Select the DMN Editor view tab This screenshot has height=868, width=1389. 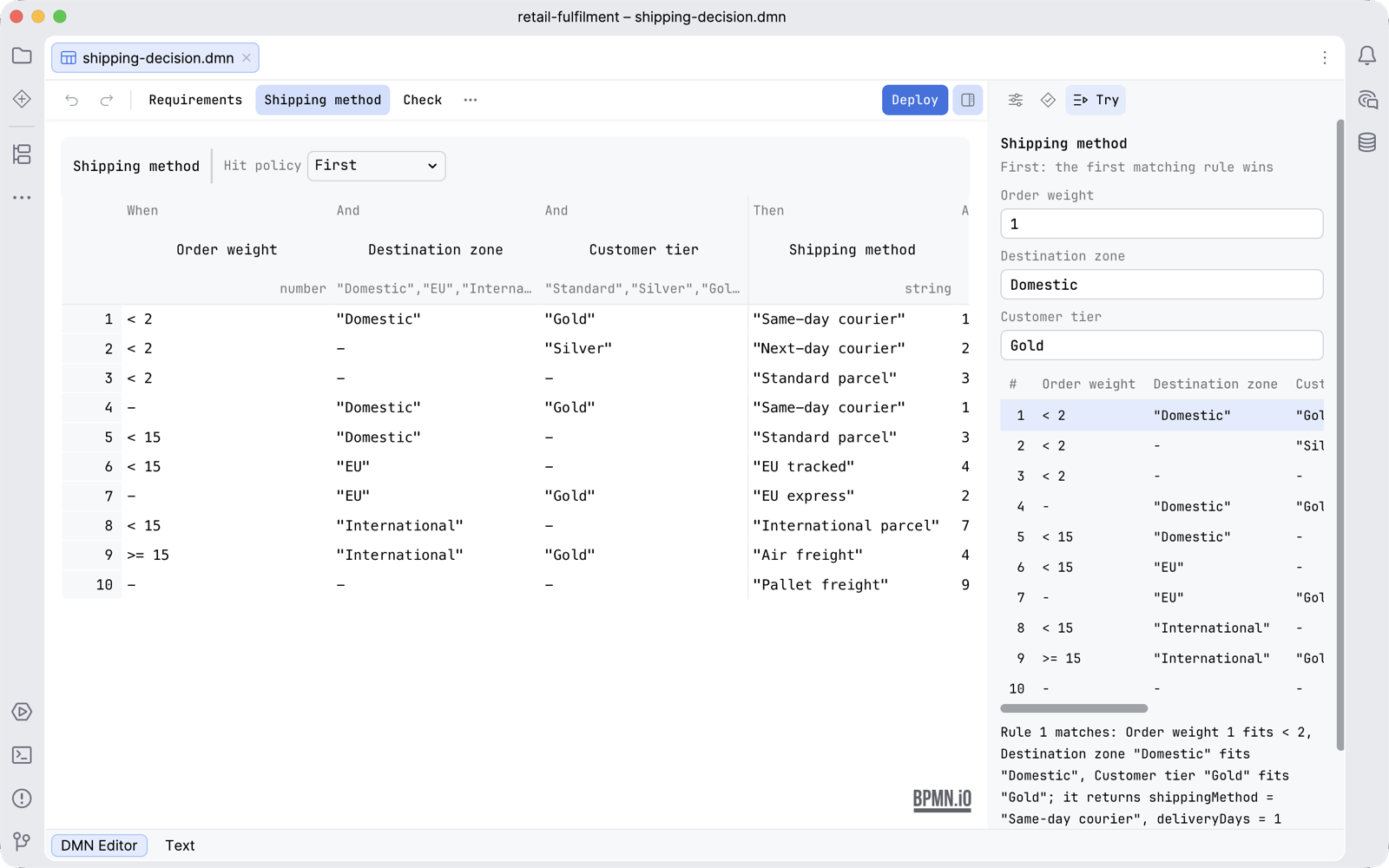(x=99, y=845)
